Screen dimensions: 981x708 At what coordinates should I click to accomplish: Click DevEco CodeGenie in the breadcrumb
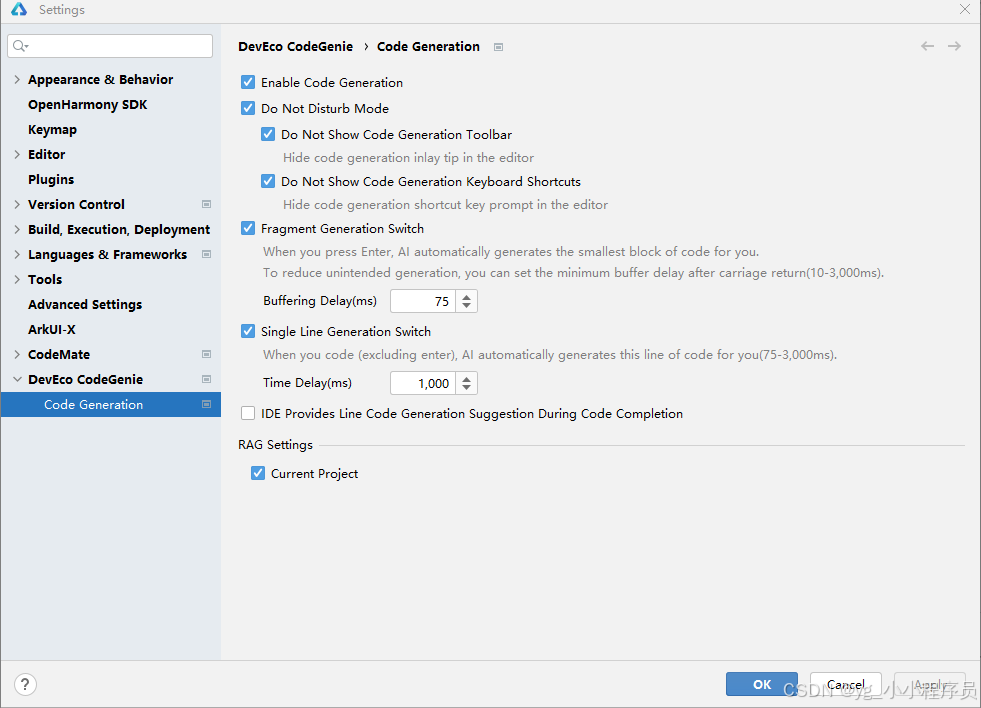(x=295, y=46)
